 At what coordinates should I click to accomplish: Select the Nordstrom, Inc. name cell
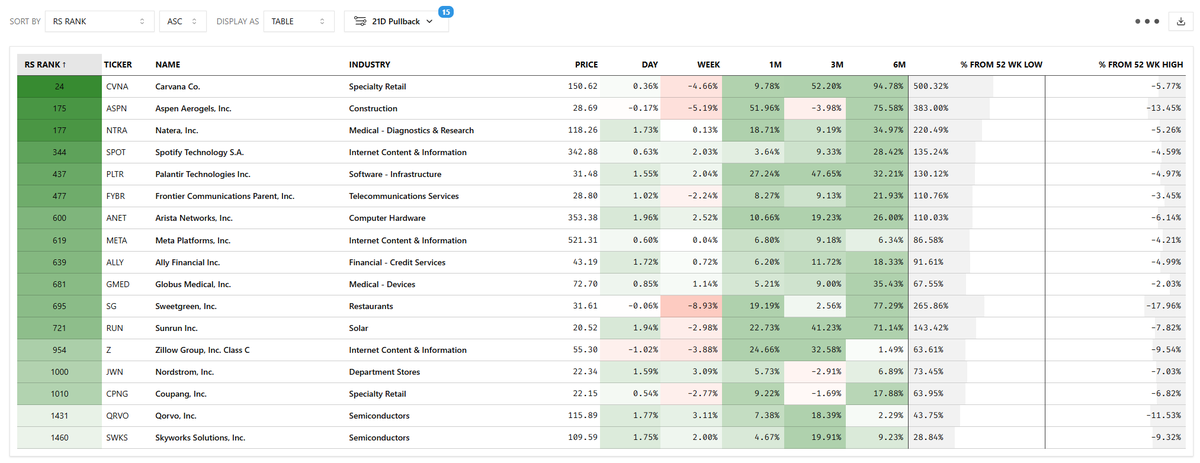[x=187, y=372]
